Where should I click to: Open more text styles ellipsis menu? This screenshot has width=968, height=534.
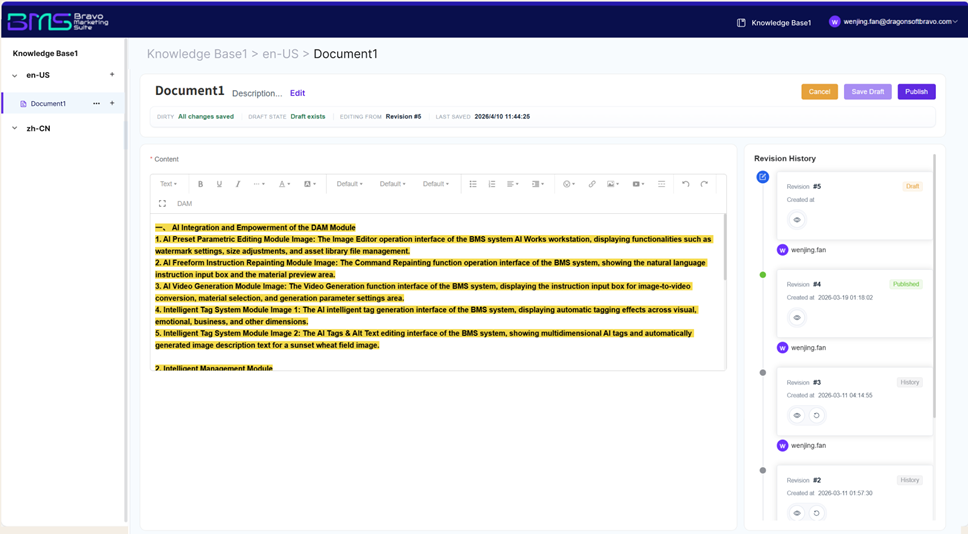[x=259, y=184]
